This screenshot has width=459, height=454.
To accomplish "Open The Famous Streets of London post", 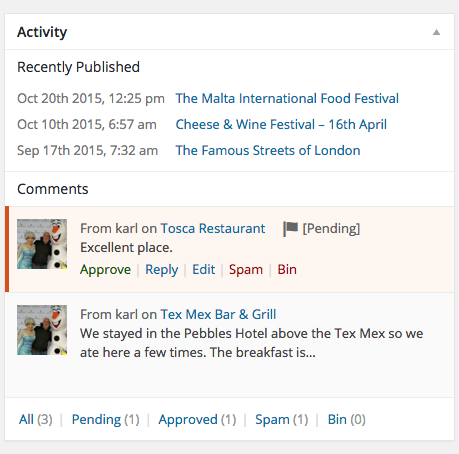I will tap(268, 150).
